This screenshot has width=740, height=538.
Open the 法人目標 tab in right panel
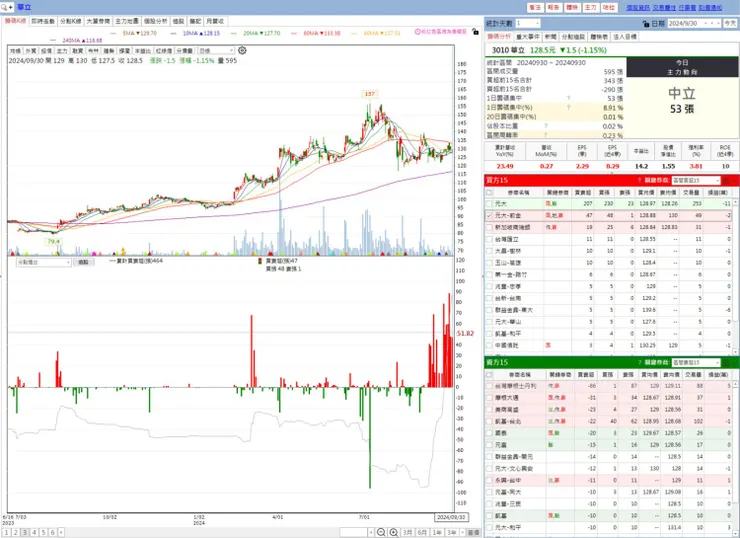[625, 37]
